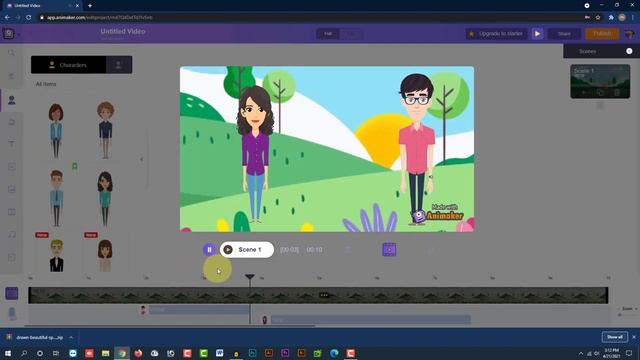Select the man with blue tie character
This screenshot has height=360, width=640.
tap(56, 198)
